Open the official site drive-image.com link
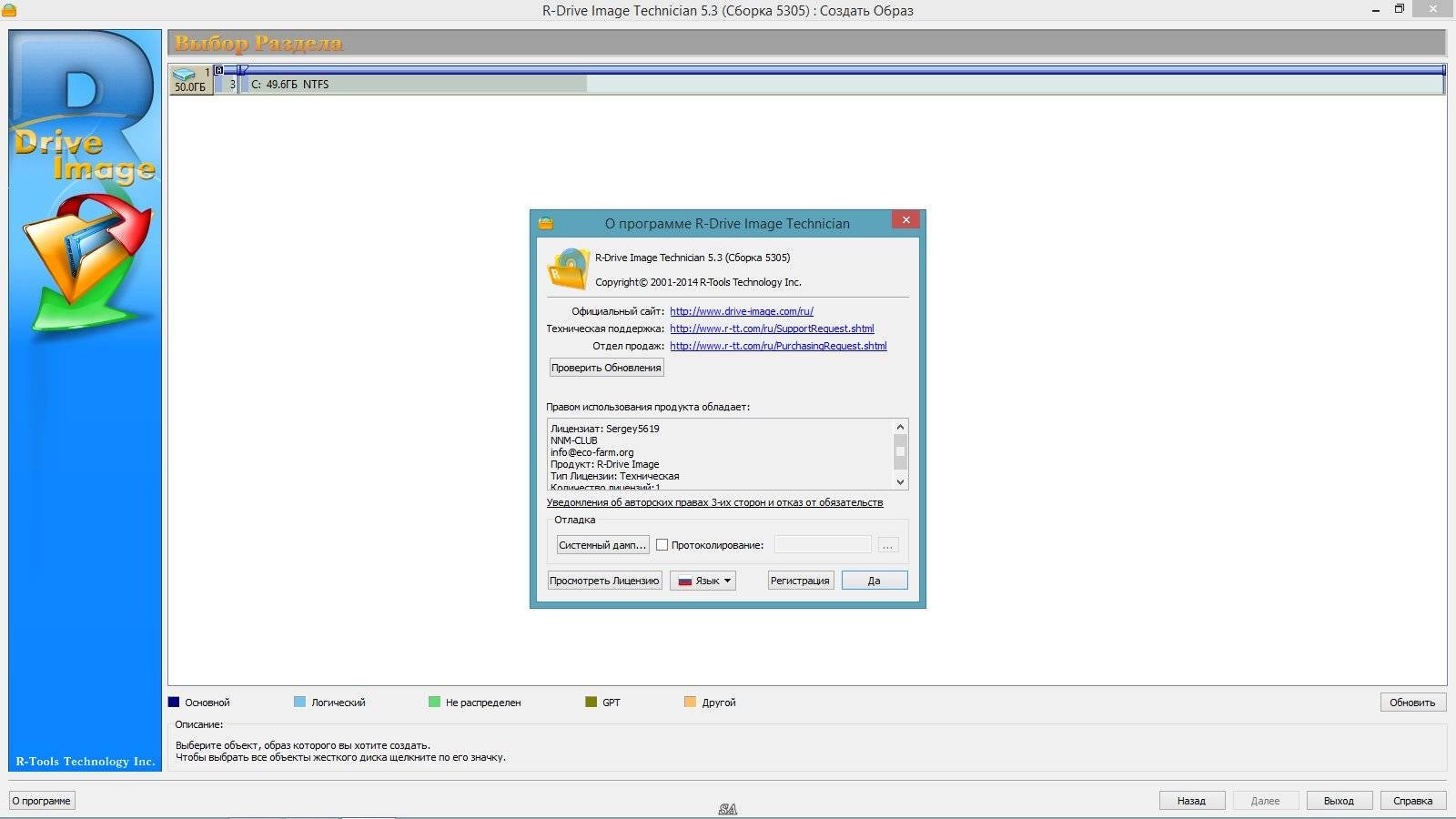 (742, 311)
